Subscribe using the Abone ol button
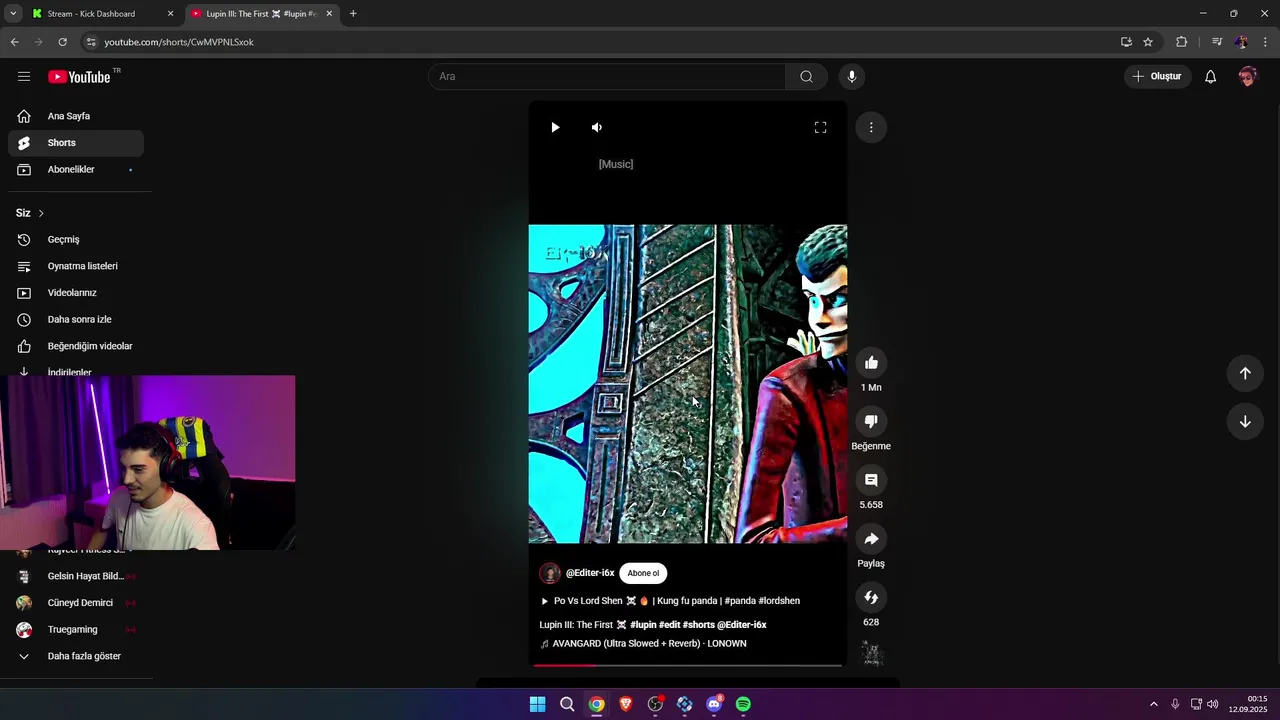This screenshot has height=720, width=1280. click(643, 573)
